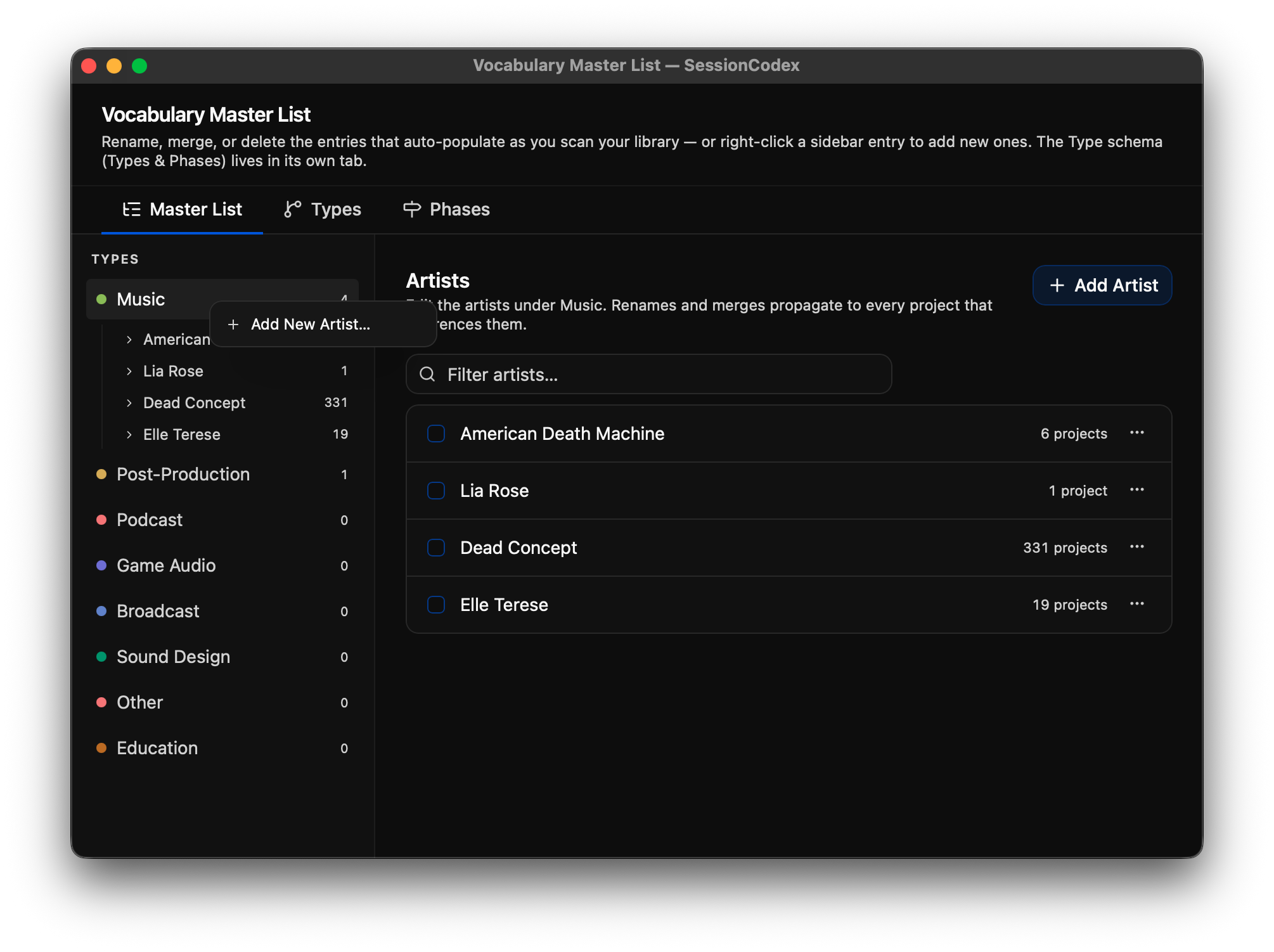1274x952 pixels.
Task: Click the purple Game Audio color dot
Action: 101,565
